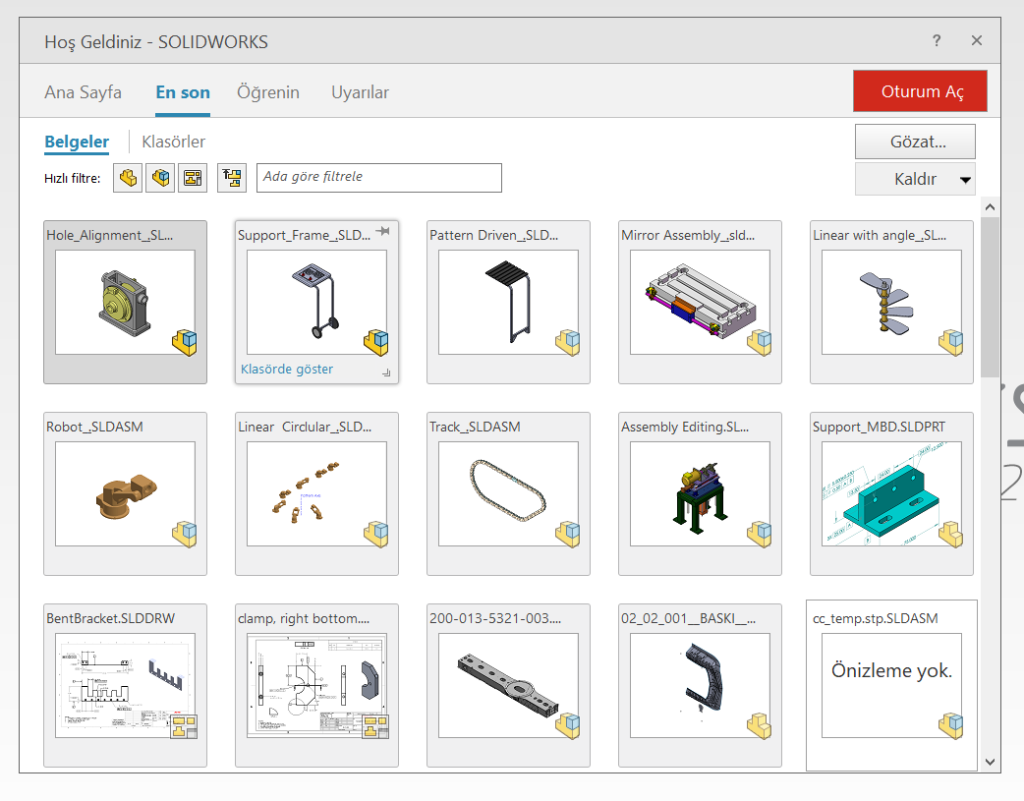Toggle the Parts quick filter
Viewport: 1024px width, 801px height.
coord(128,178)
